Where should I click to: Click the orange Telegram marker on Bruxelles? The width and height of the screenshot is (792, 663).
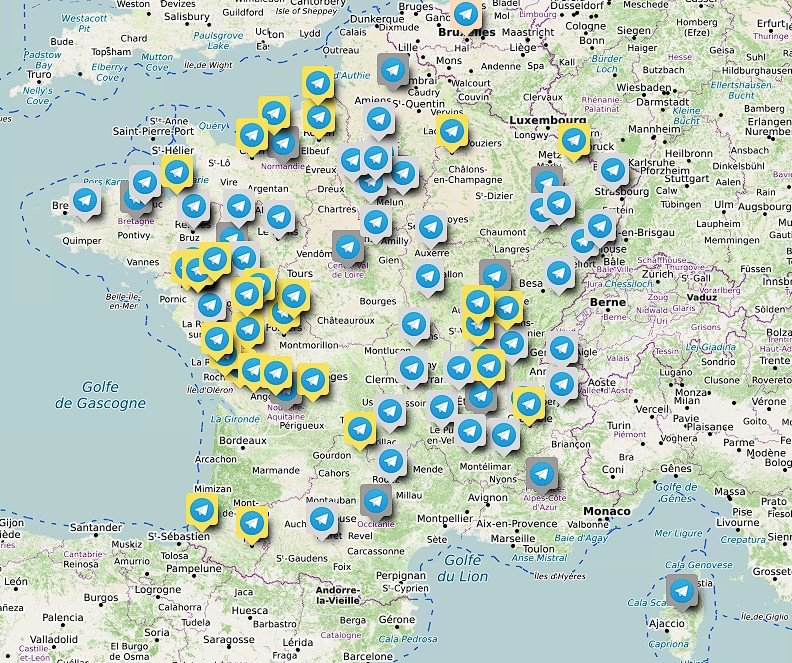tap(466, 15)
